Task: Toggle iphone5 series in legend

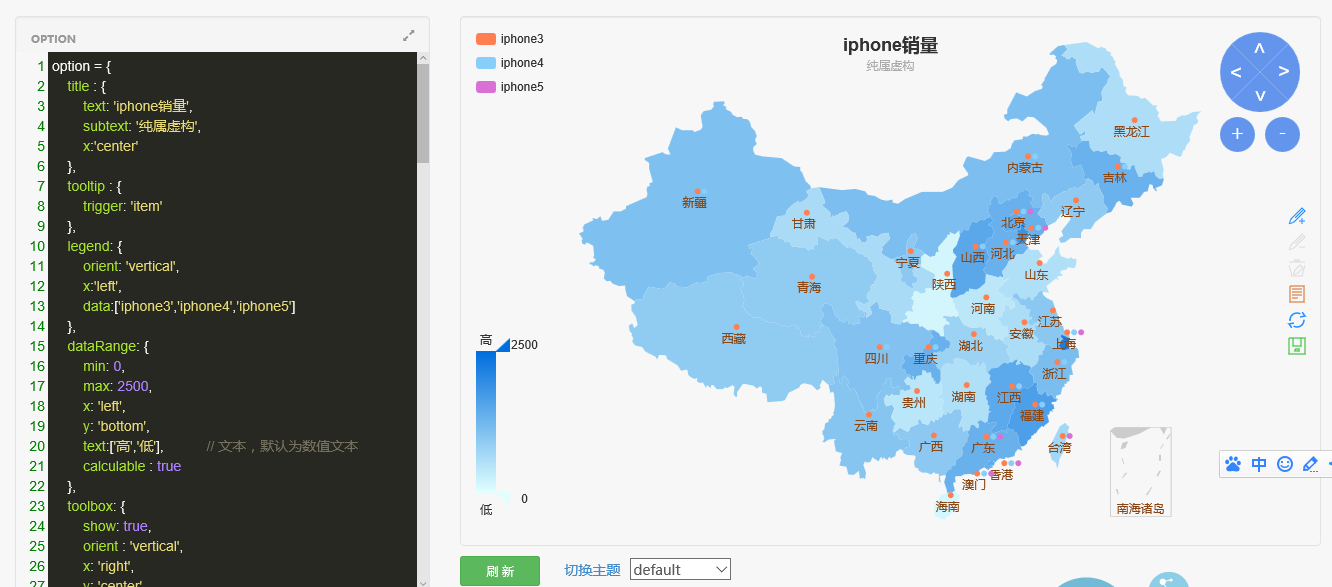Action: coord(510,87)
